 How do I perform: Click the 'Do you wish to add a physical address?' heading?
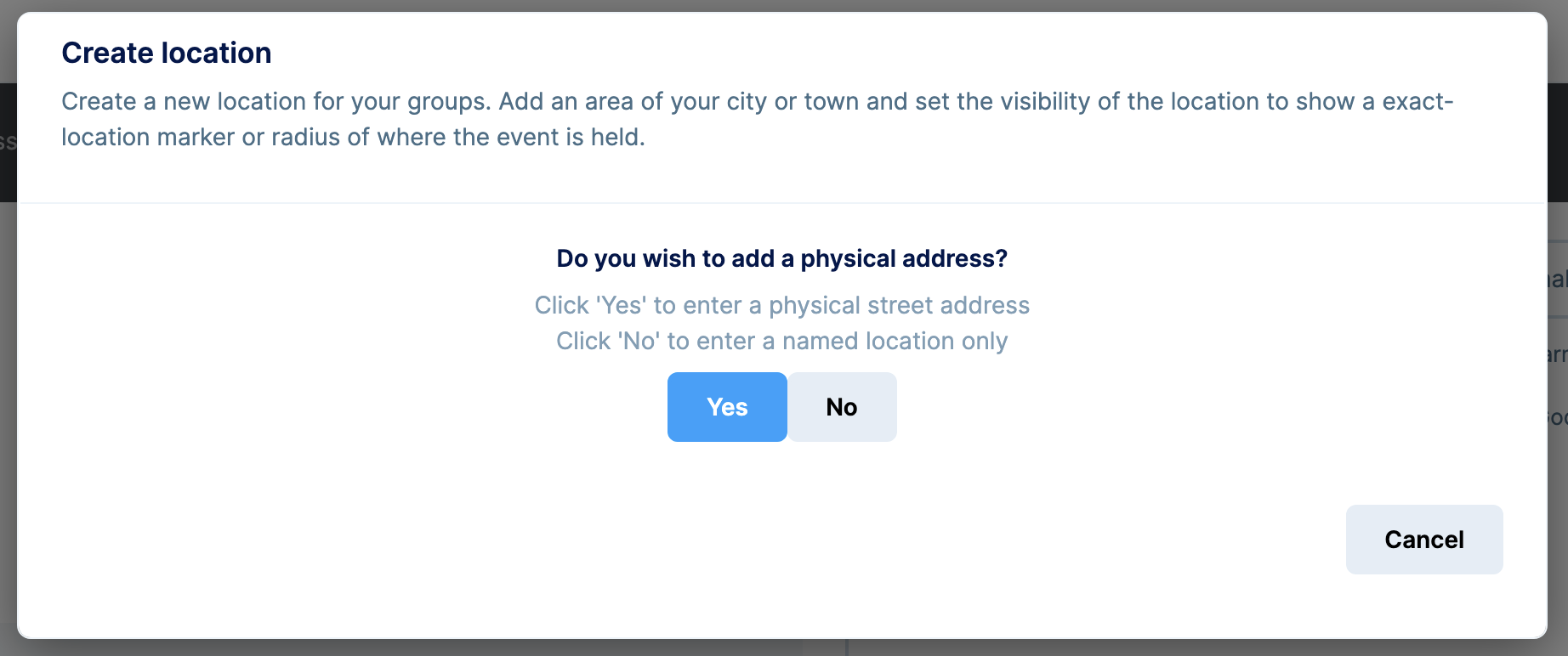coord(781,258)
